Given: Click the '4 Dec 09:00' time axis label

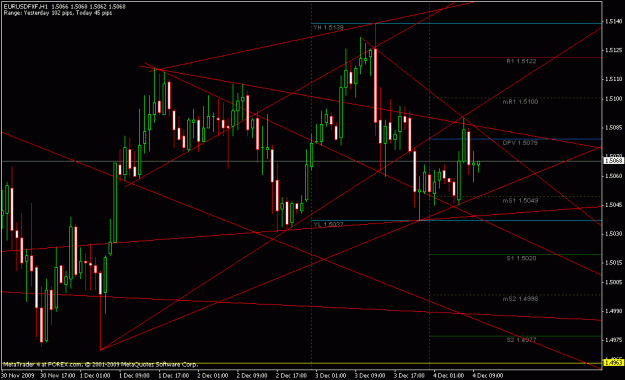Looking at the screenshot, I should (487, 375).
